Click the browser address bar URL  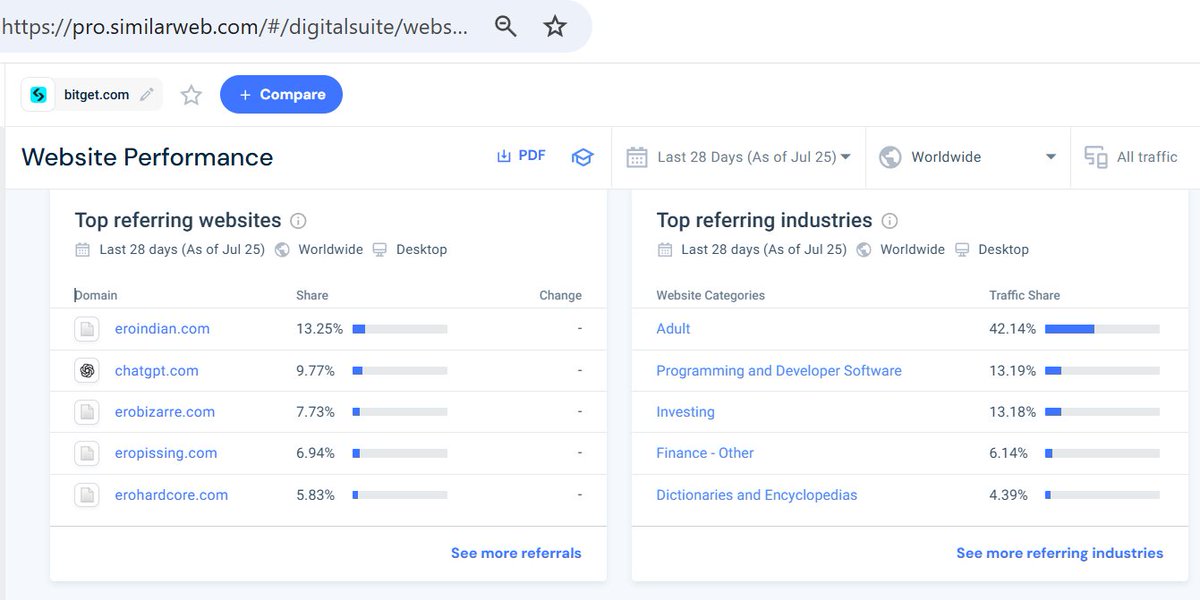point(235,27)
